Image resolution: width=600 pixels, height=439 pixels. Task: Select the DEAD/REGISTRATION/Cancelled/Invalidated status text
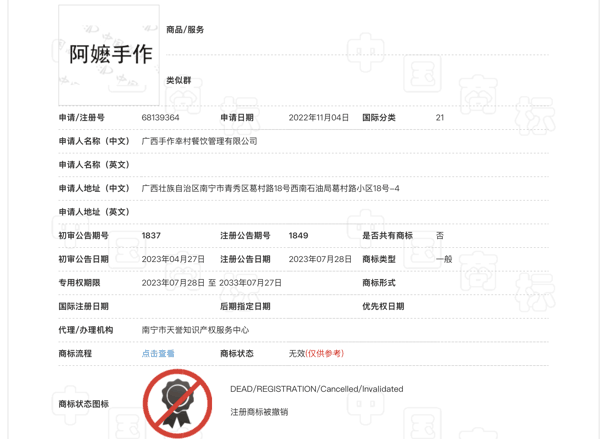[317, 389]
